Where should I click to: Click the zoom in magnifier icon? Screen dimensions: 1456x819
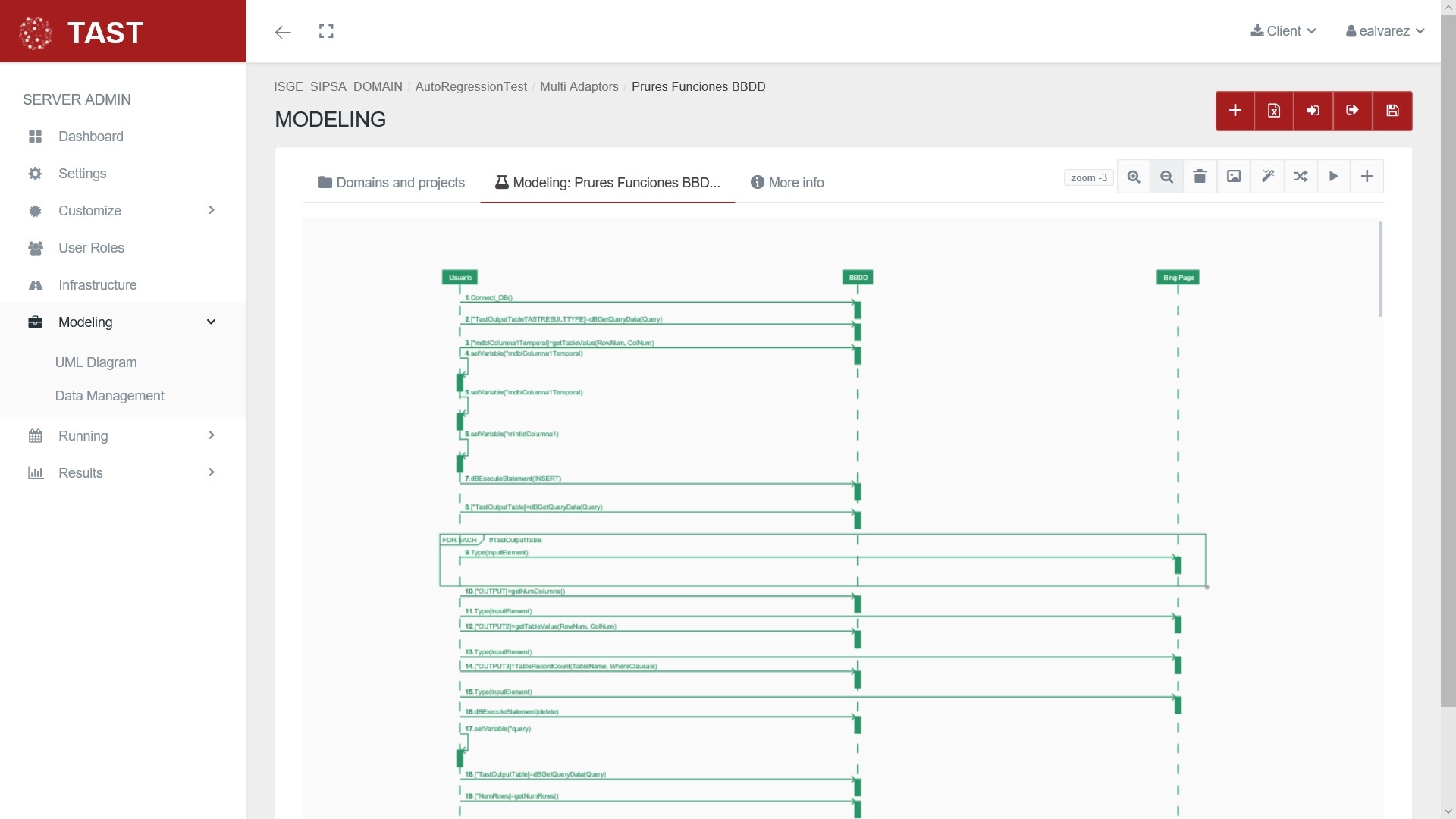pyautogui.click(x=1134, y=177)
